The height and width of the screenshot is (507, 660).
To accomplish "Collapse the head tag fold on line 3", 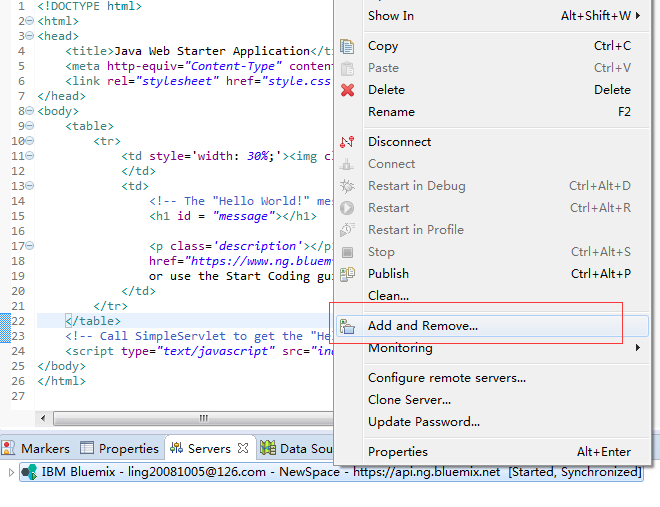I will 29,36.
